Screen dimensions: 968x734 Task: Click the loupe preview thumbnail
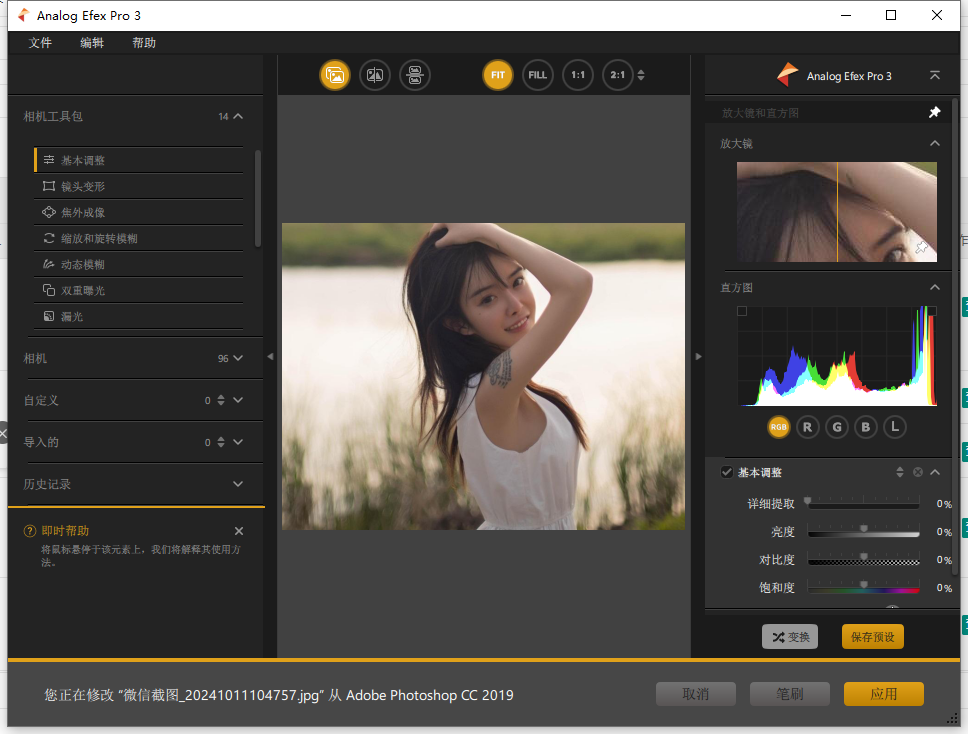point(837,212)
